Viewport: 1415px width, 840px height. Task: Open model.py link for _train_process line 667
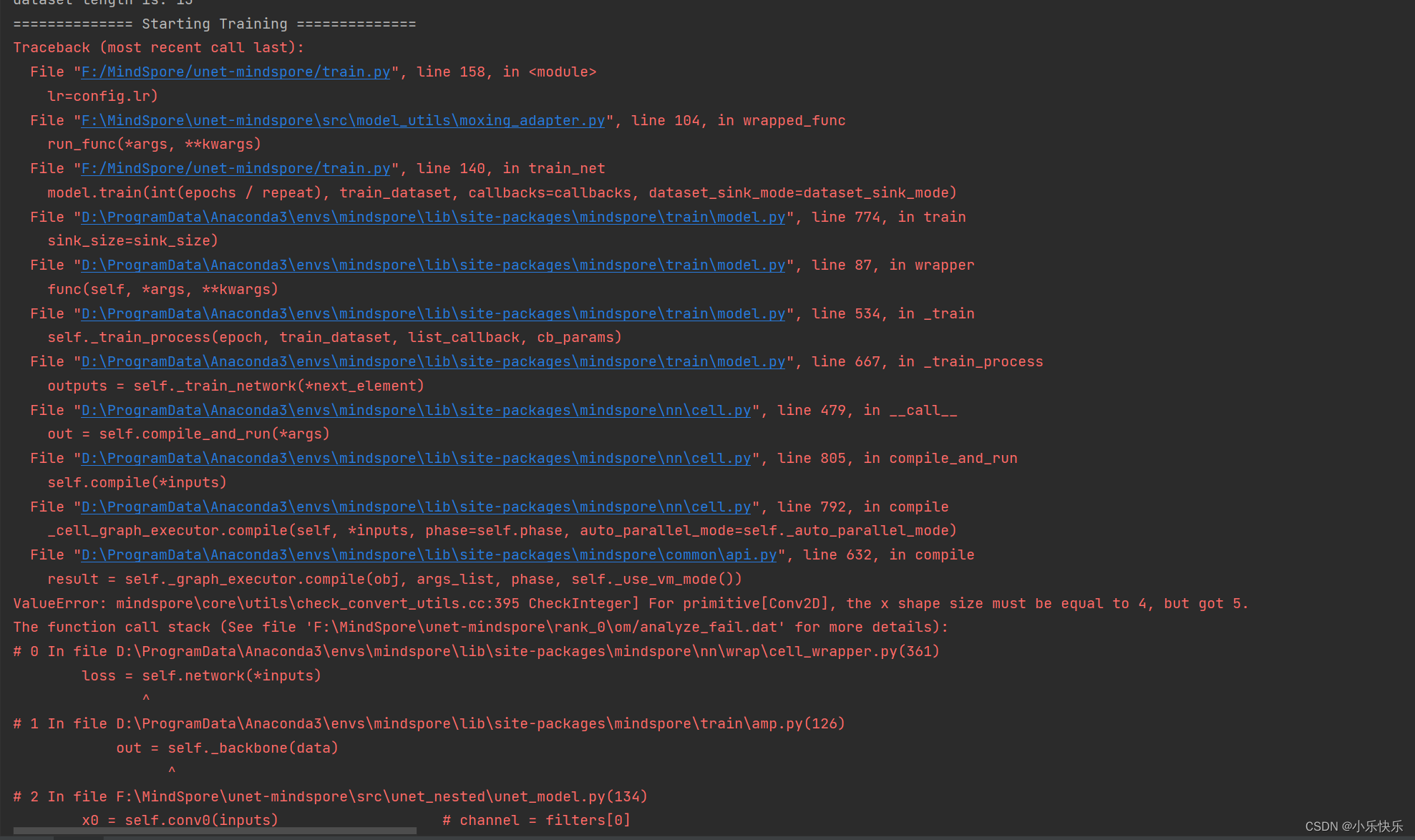point(433,362)
